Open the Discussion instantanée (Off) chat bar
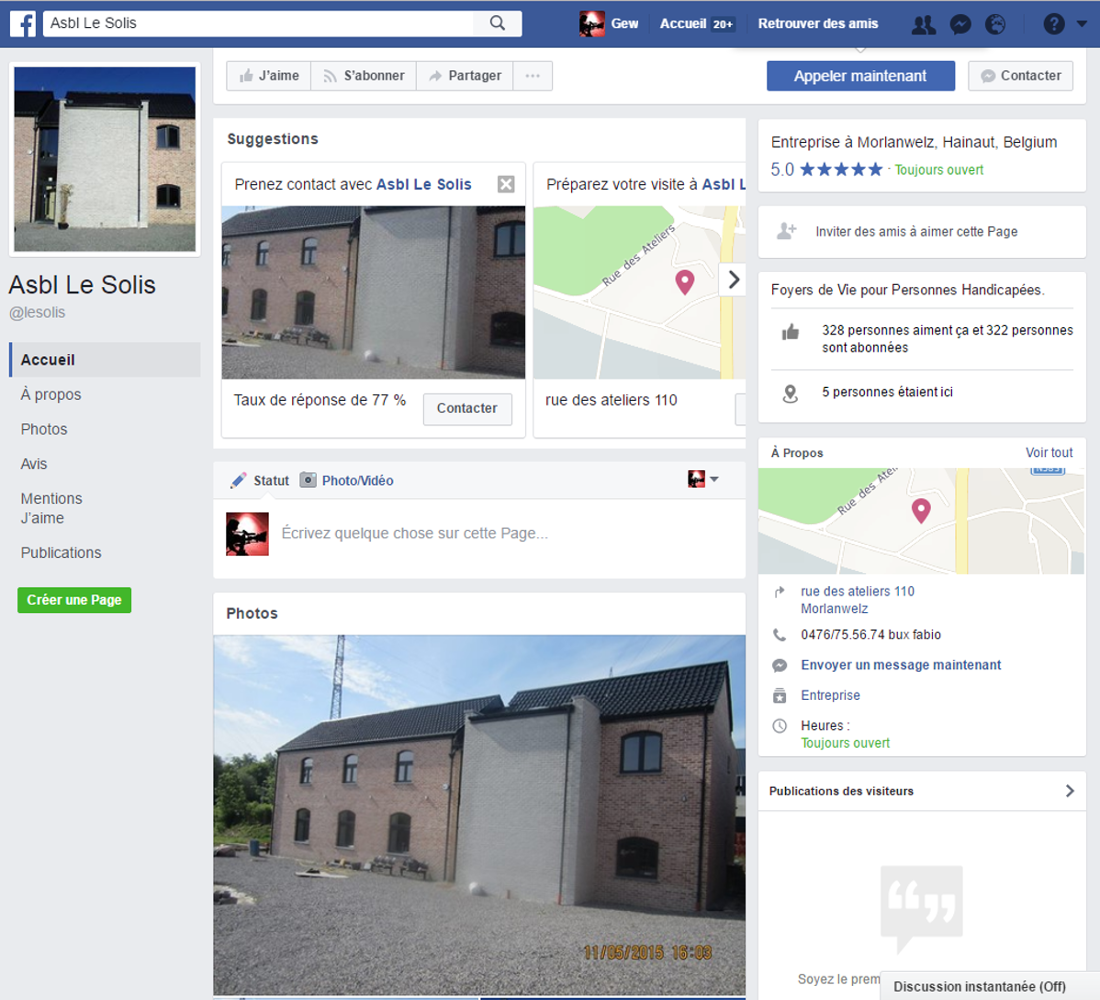Viewport: 1100px width, 1000px height. [989, 986]
